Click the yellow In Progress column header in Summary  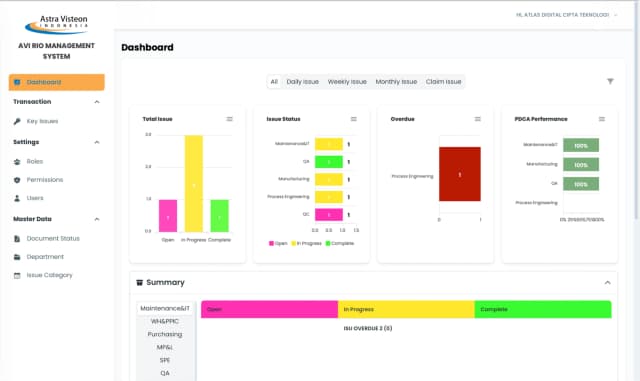406,310
